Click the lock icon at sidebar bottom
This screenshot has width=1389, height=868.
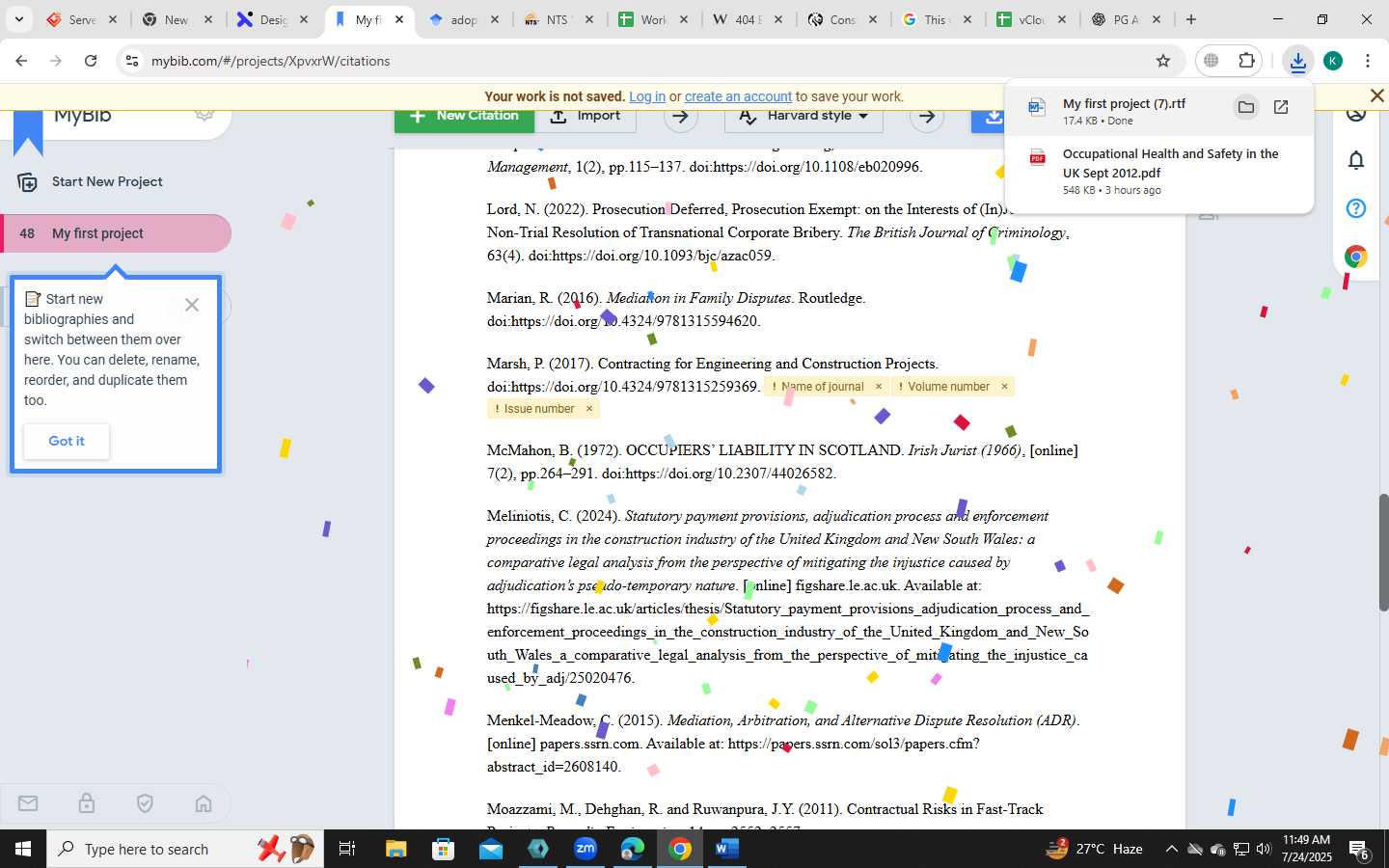tap(86, 803)
